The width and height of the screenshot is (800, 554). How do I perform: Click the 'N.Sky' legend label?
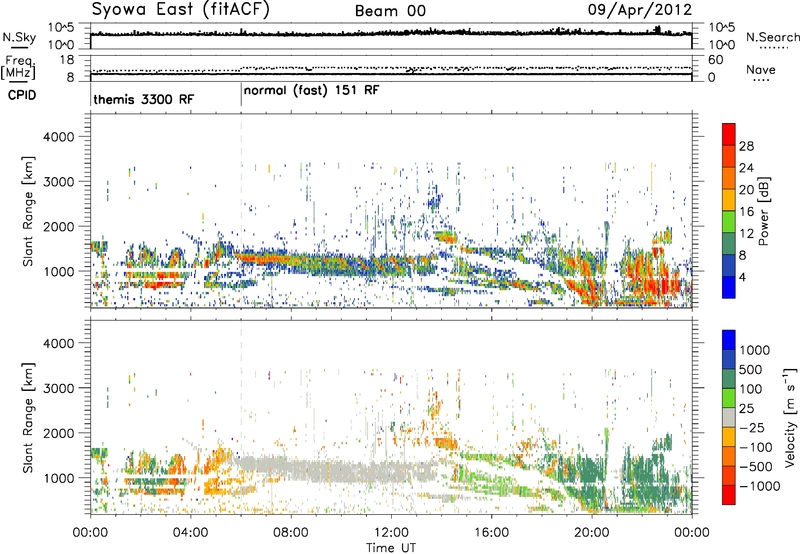point(20,37)
